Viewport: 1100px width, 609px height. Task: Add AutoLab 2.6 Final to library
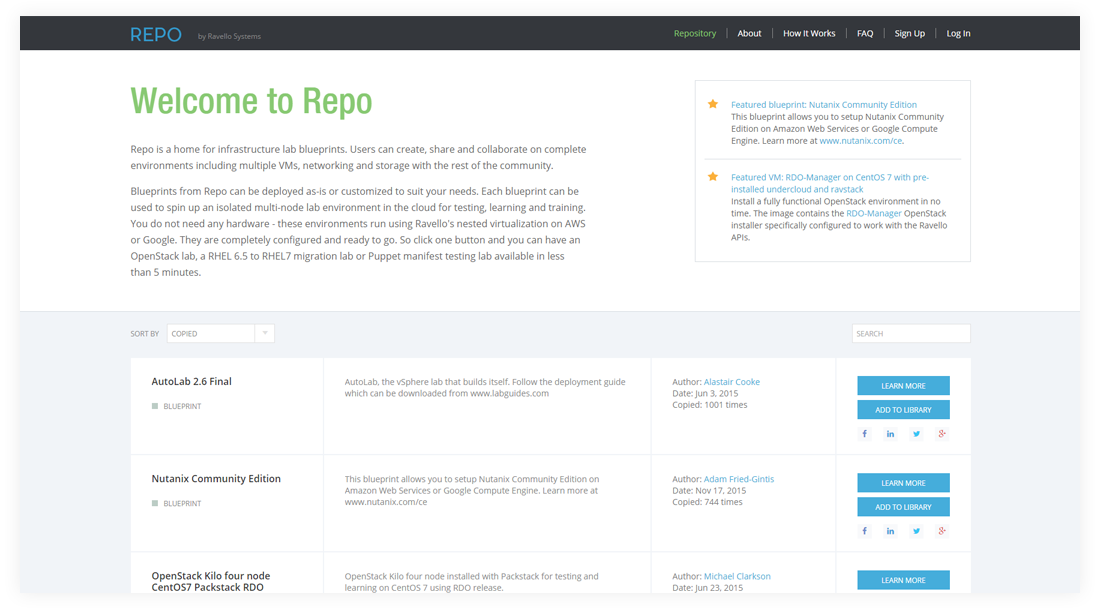(x=904, y=410)
